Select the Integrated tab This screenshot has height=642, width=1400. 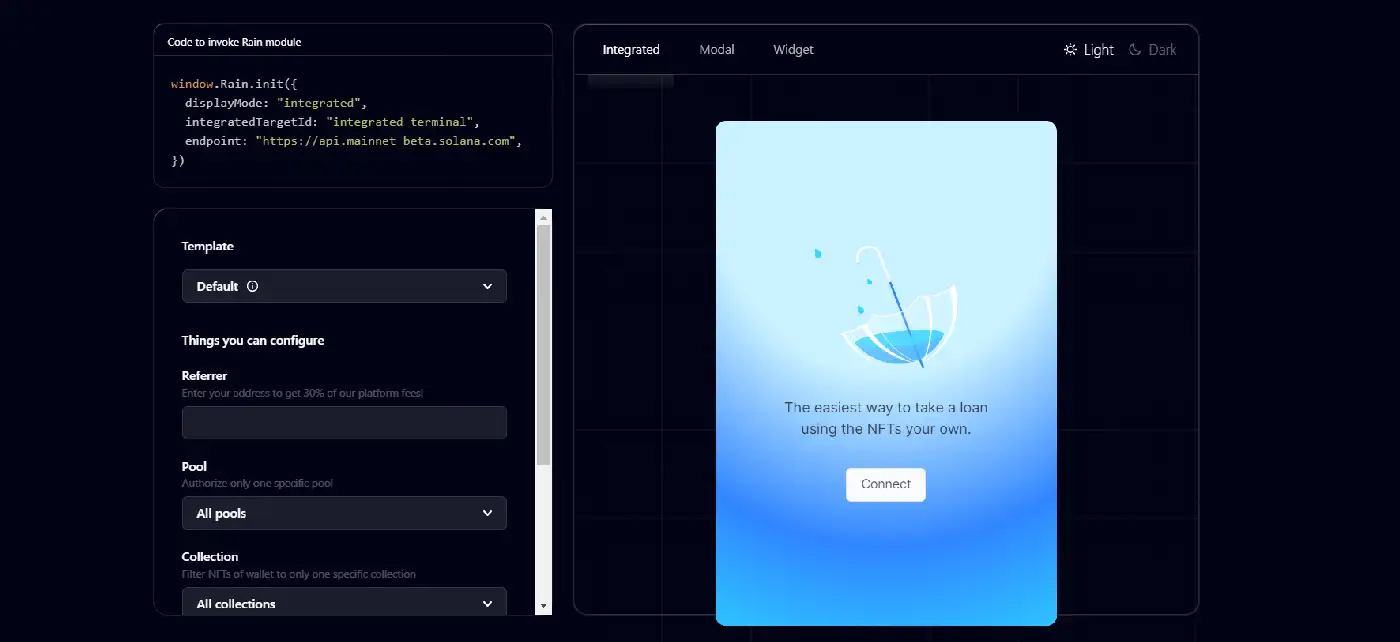(x=631, y=50)
